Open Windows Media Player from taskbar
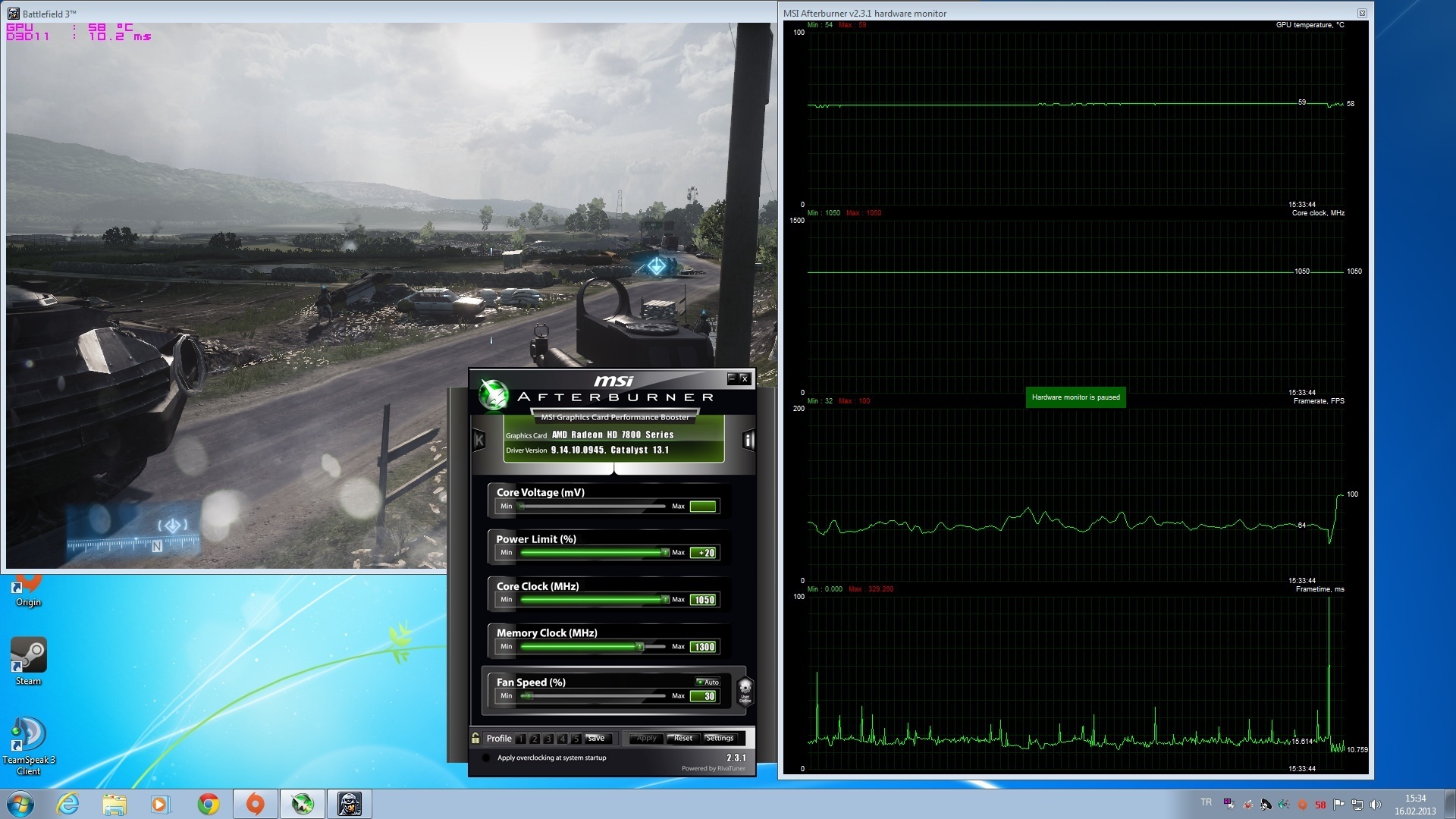Viewport: 1456px width, 819px height. click(x=161, y=804)
